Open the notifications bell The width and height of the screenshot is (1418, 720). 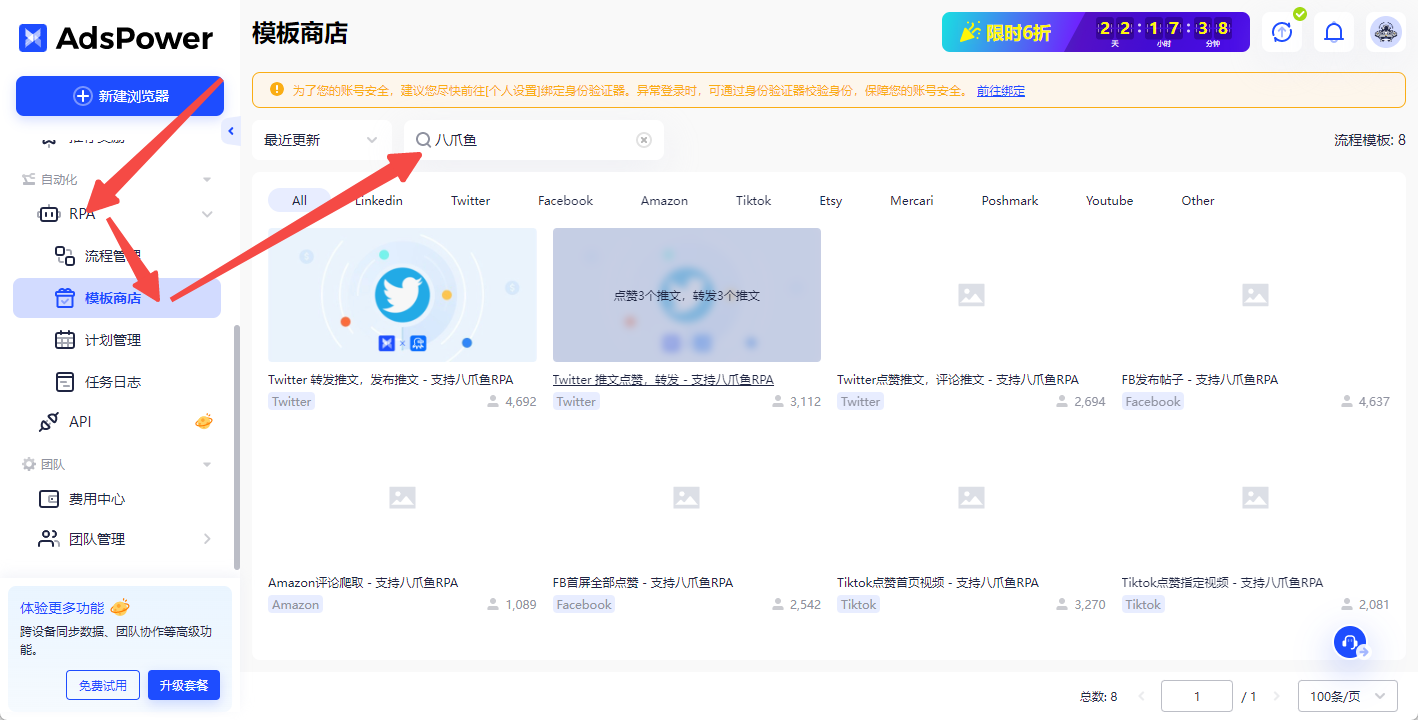tap(1334, 32)
